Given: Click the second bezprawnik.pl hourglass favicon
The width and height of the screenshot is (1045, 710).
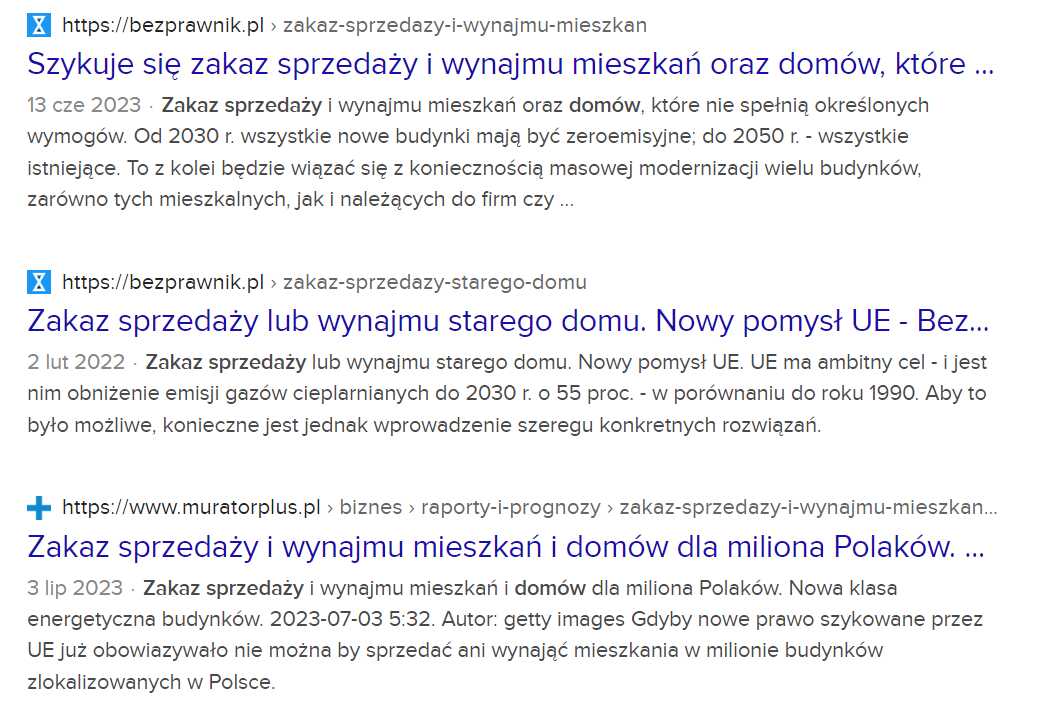Looking at the screenshot, I should (39, 282).
